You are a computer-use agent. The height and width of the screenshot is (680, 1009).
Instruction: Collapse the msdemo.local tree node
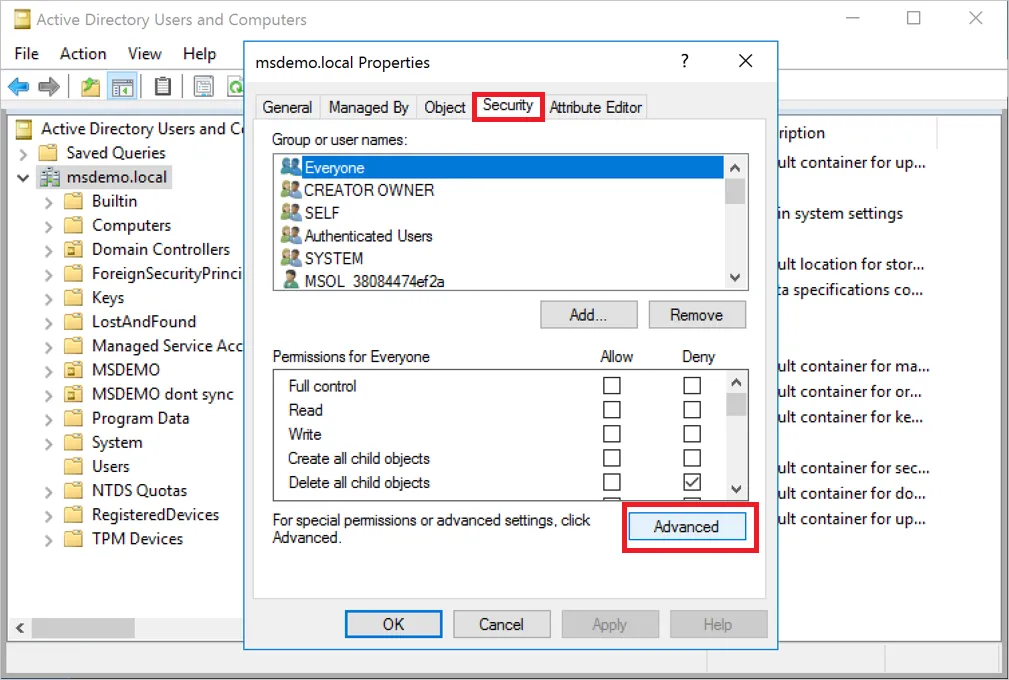tap(23, 178)
